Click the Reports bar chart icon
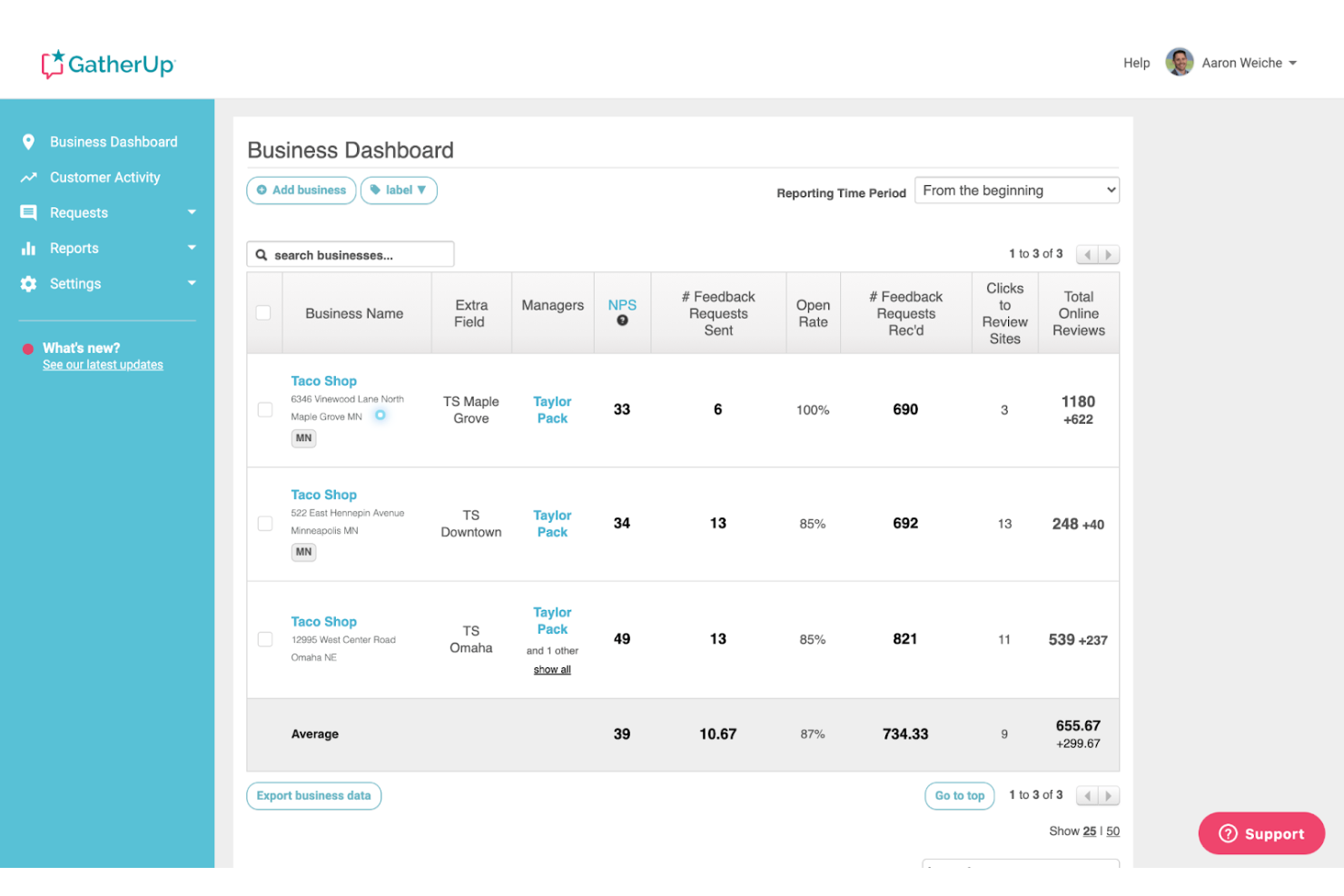The height and width of the screenshot is (896, 1344). point(28,248)
